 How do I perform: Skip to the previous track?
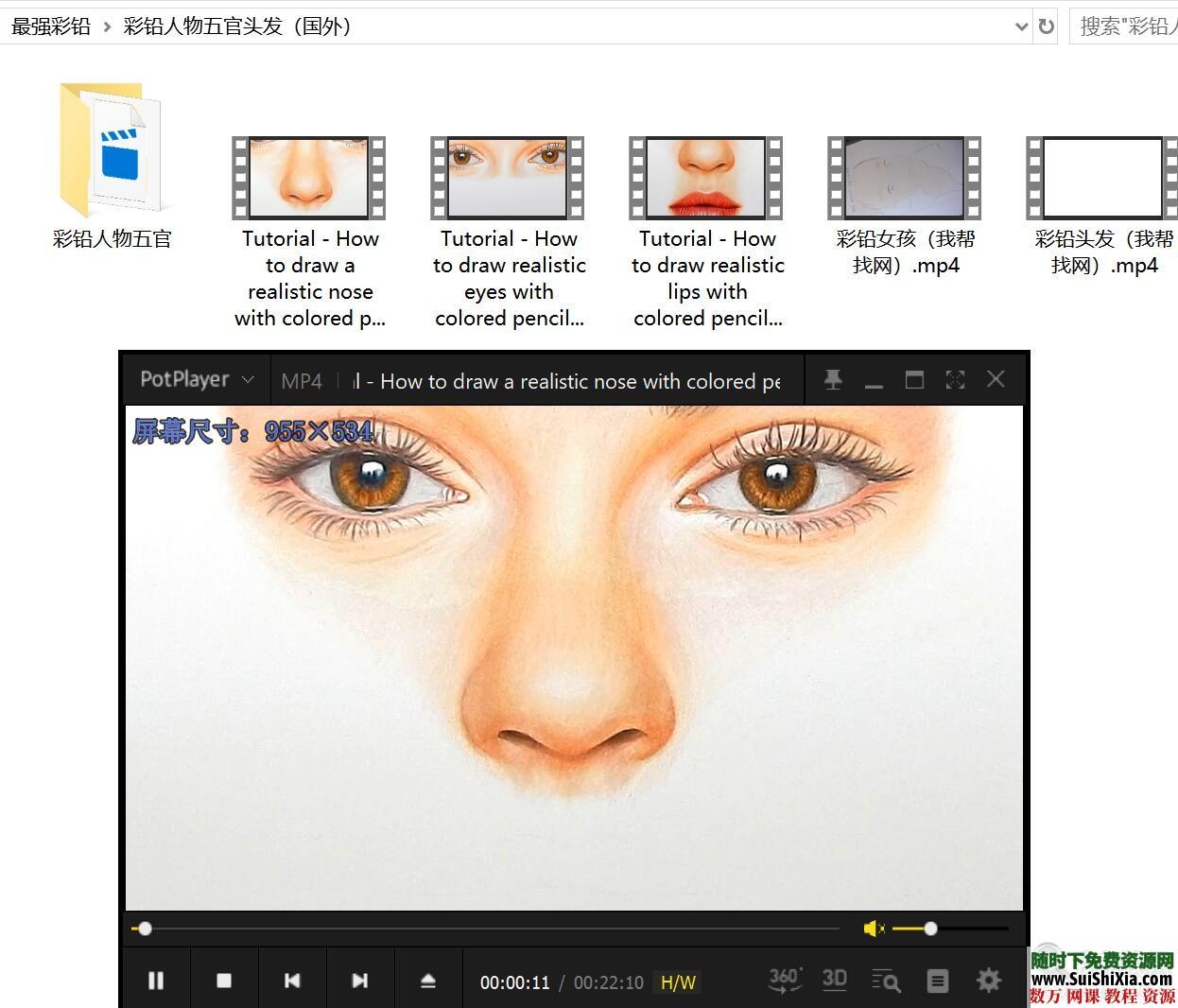tap(292, 981)
